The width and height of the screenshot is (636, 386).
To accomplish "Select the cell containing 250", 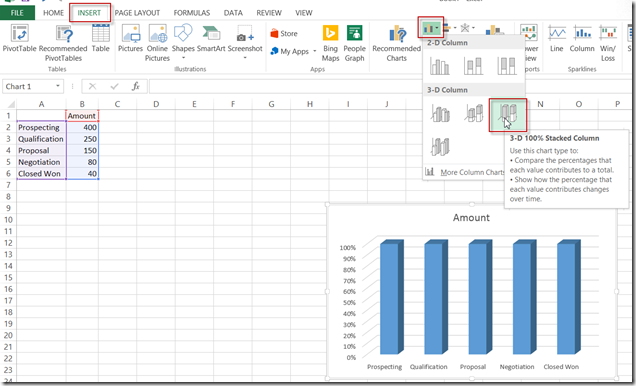I will coord(82,139).
